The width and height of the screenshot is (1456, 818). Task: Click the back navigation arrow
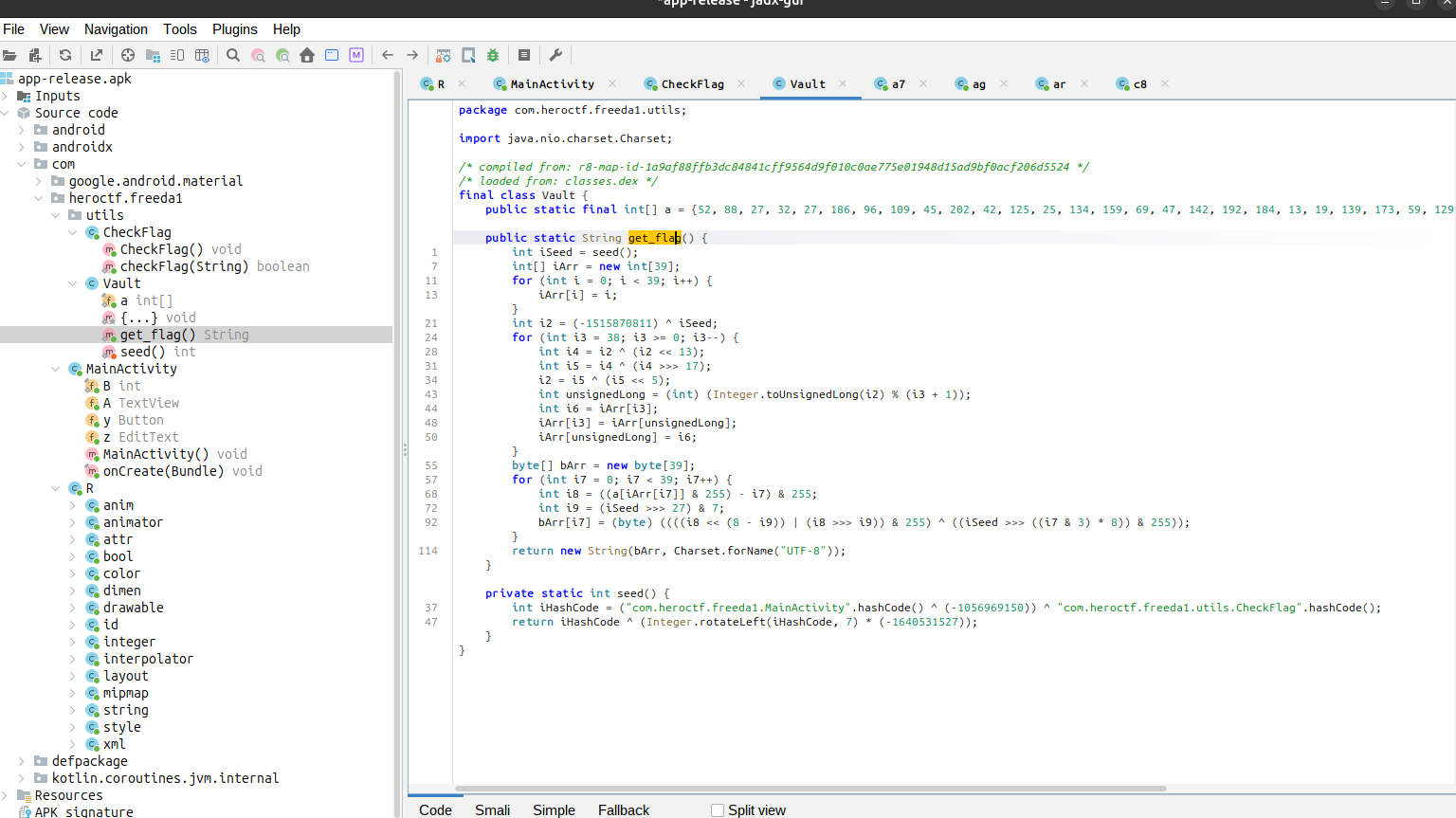(388, 54)
